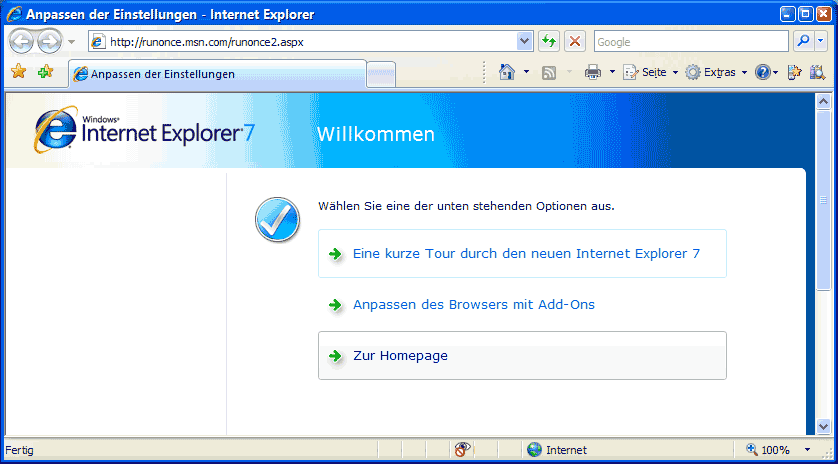Click the Forward navigation arrow

(50, 42)
